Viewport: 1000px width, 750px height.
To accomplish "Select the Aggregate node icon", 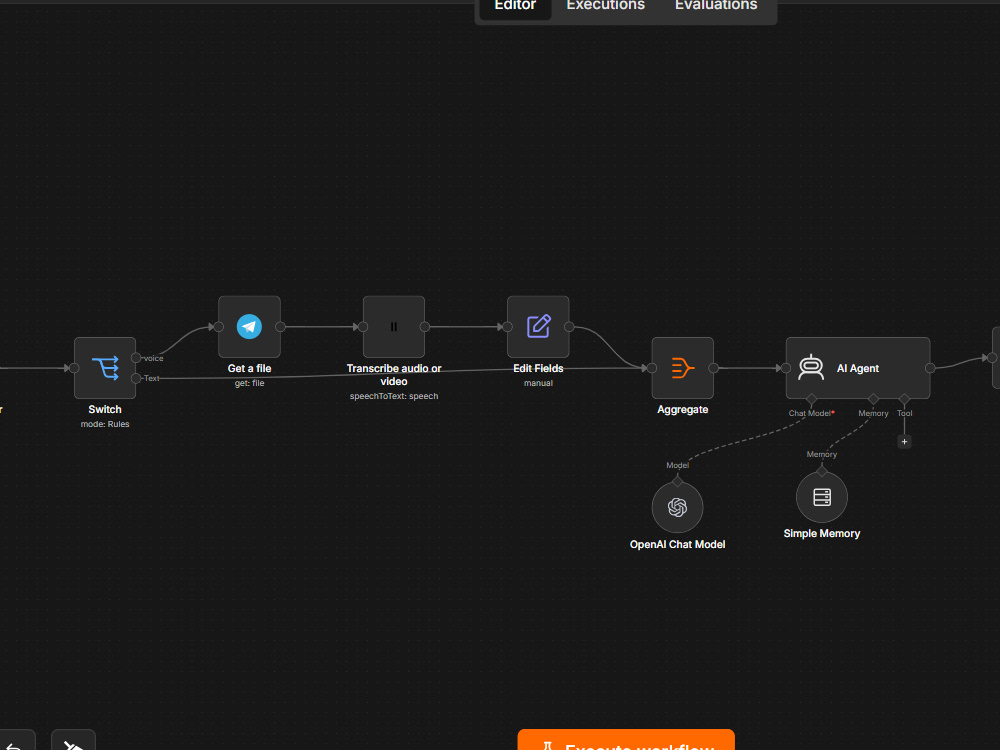I will tap(682, 368).
